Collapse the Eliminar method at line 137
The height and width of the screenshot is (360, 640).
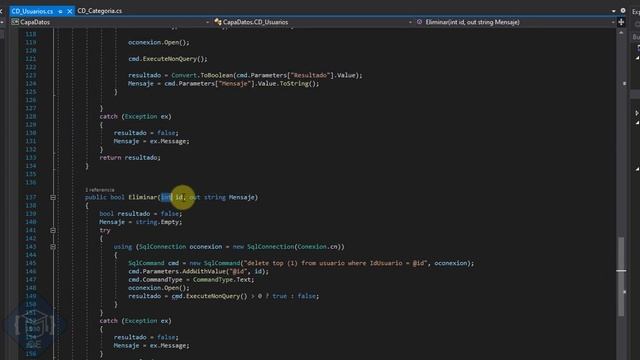(x=53, y=198)
